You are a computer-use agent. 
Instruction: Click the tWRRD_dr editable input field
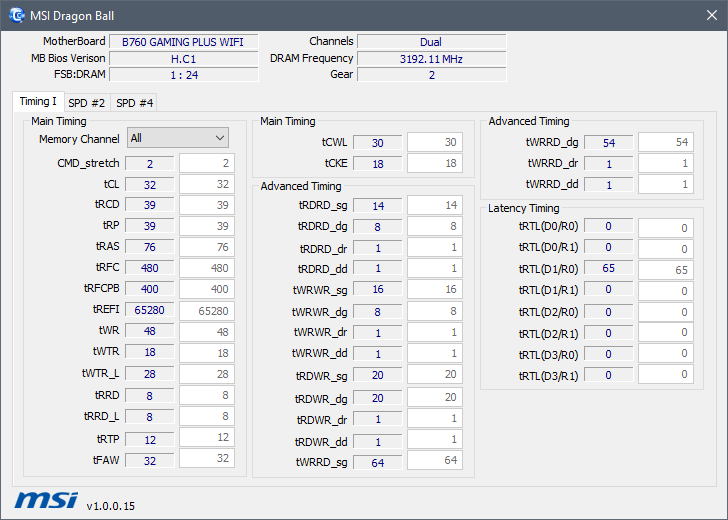coord(665,163)
